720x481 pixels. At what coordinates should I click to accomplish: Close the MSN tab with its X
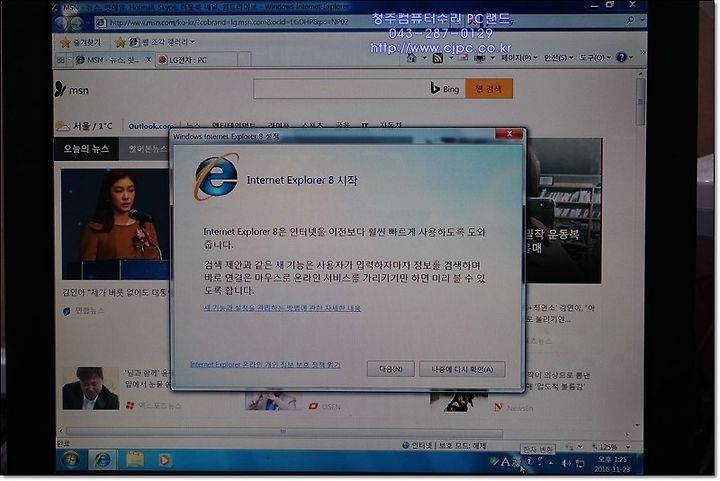pyautogui.click(x=149, y=60)
